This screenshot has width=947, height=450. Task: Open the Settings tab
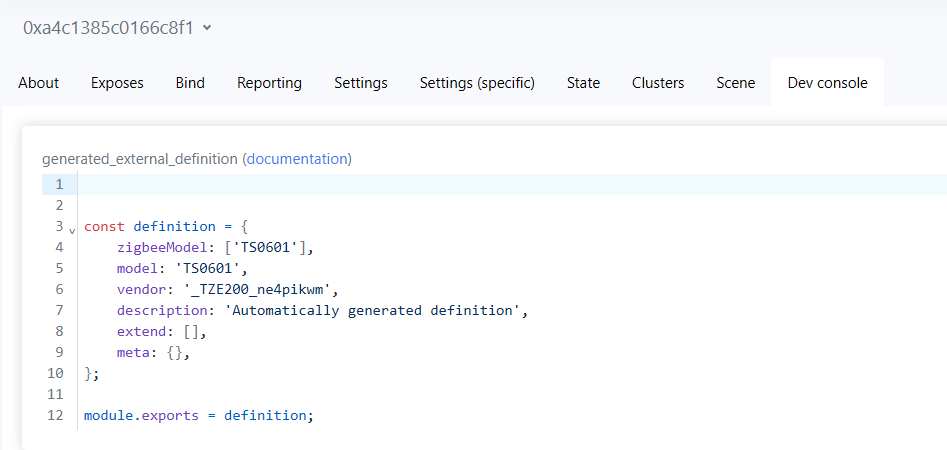tap(361, 83)
